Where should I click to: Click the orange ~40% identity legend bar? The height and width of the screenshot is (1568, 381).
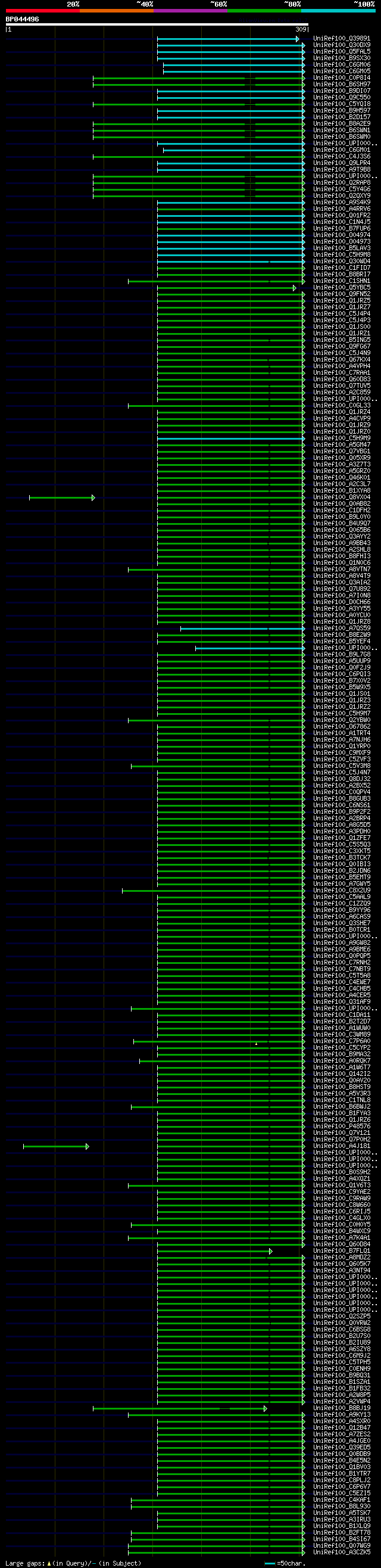point(116,10)
